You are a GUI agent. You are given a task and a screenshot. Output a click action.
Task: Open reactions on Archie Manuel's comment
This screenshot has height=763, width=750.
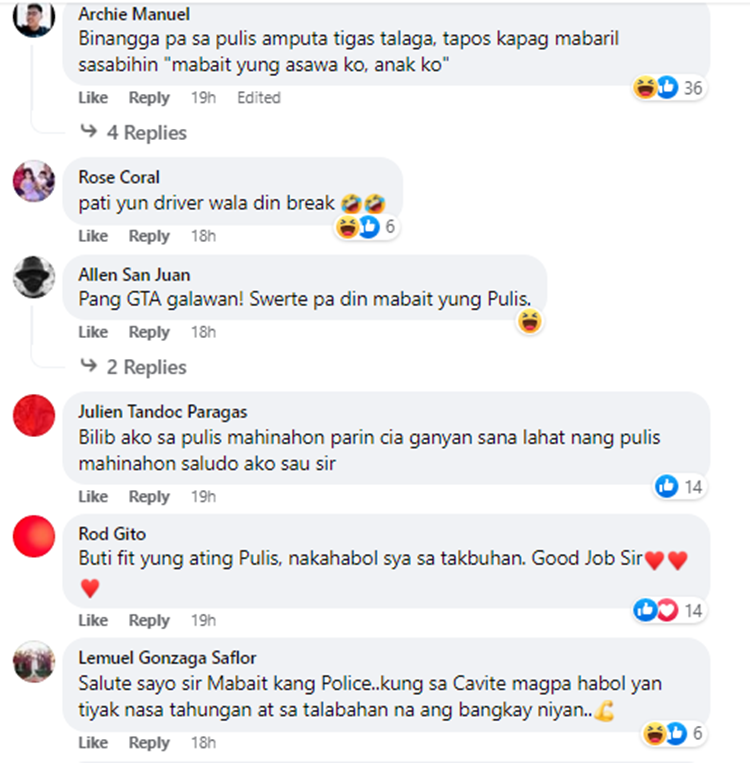(x=669, y=88)
